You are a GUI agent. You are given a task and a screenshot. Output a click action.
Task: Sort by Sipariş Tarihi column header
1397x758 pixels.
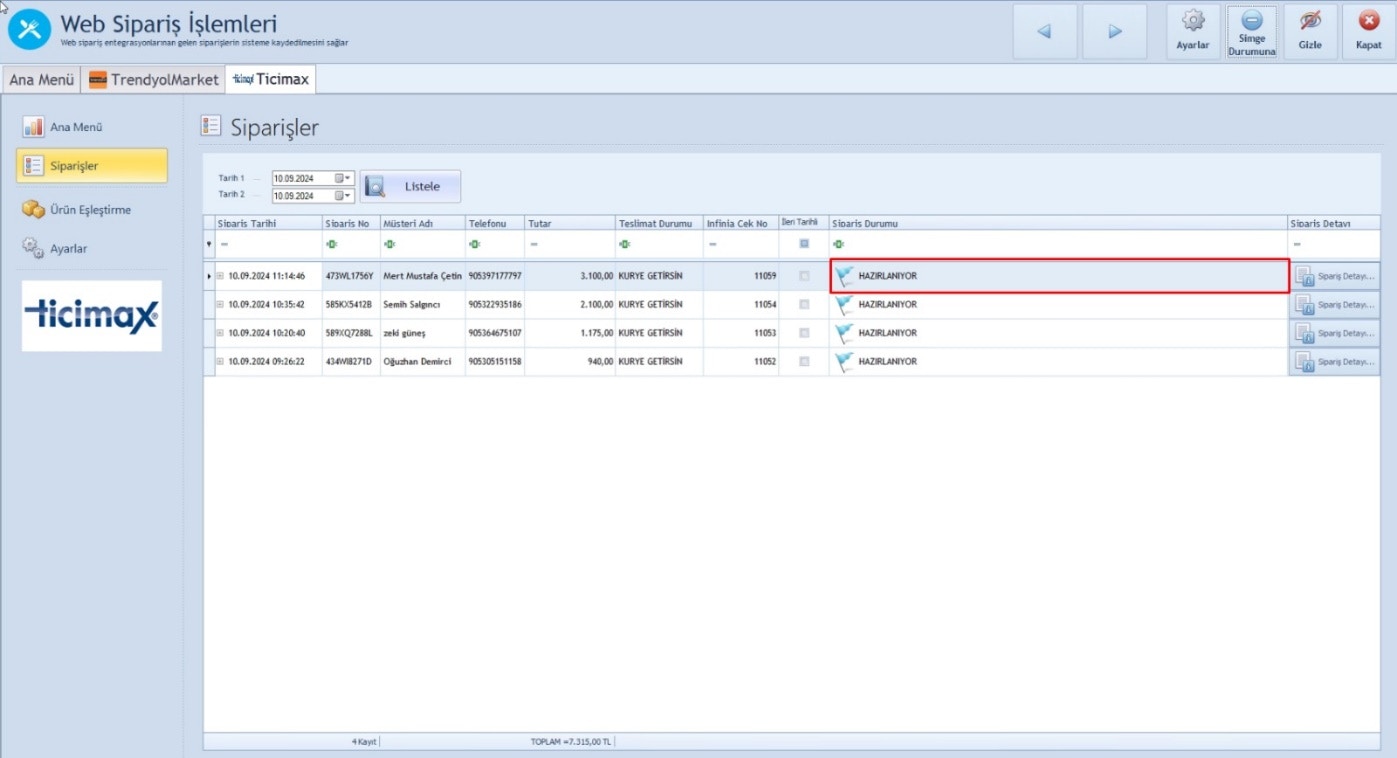point(268,224)
